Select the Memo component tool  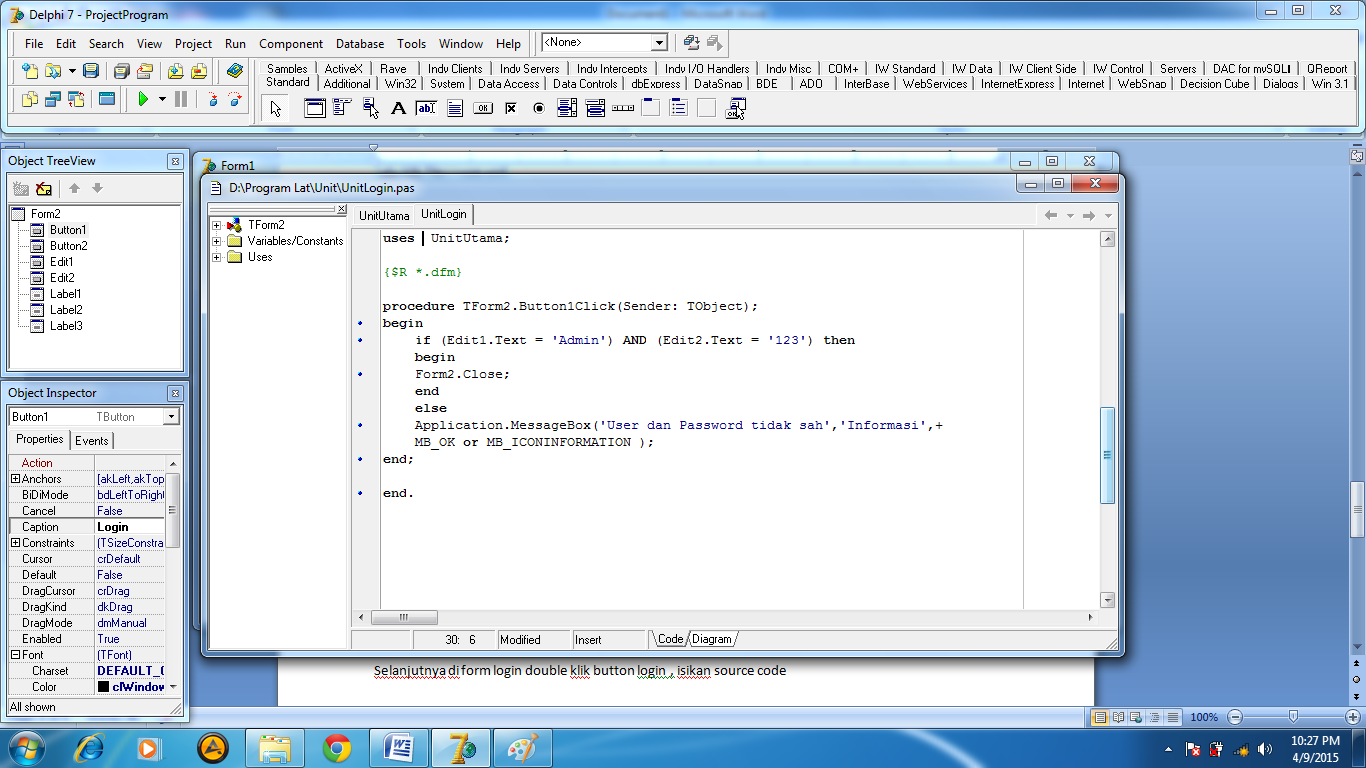point(454,108)
